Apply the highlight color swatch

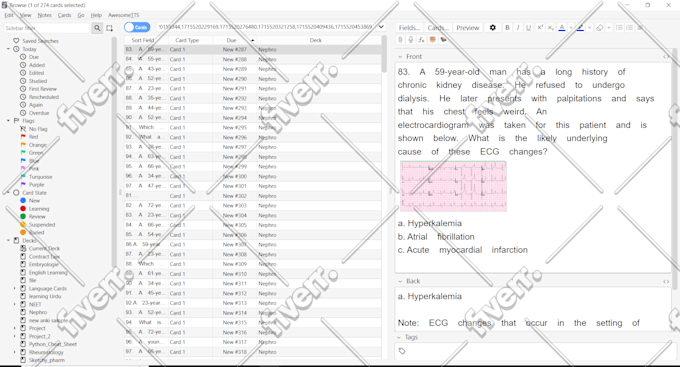coord(580,28)
